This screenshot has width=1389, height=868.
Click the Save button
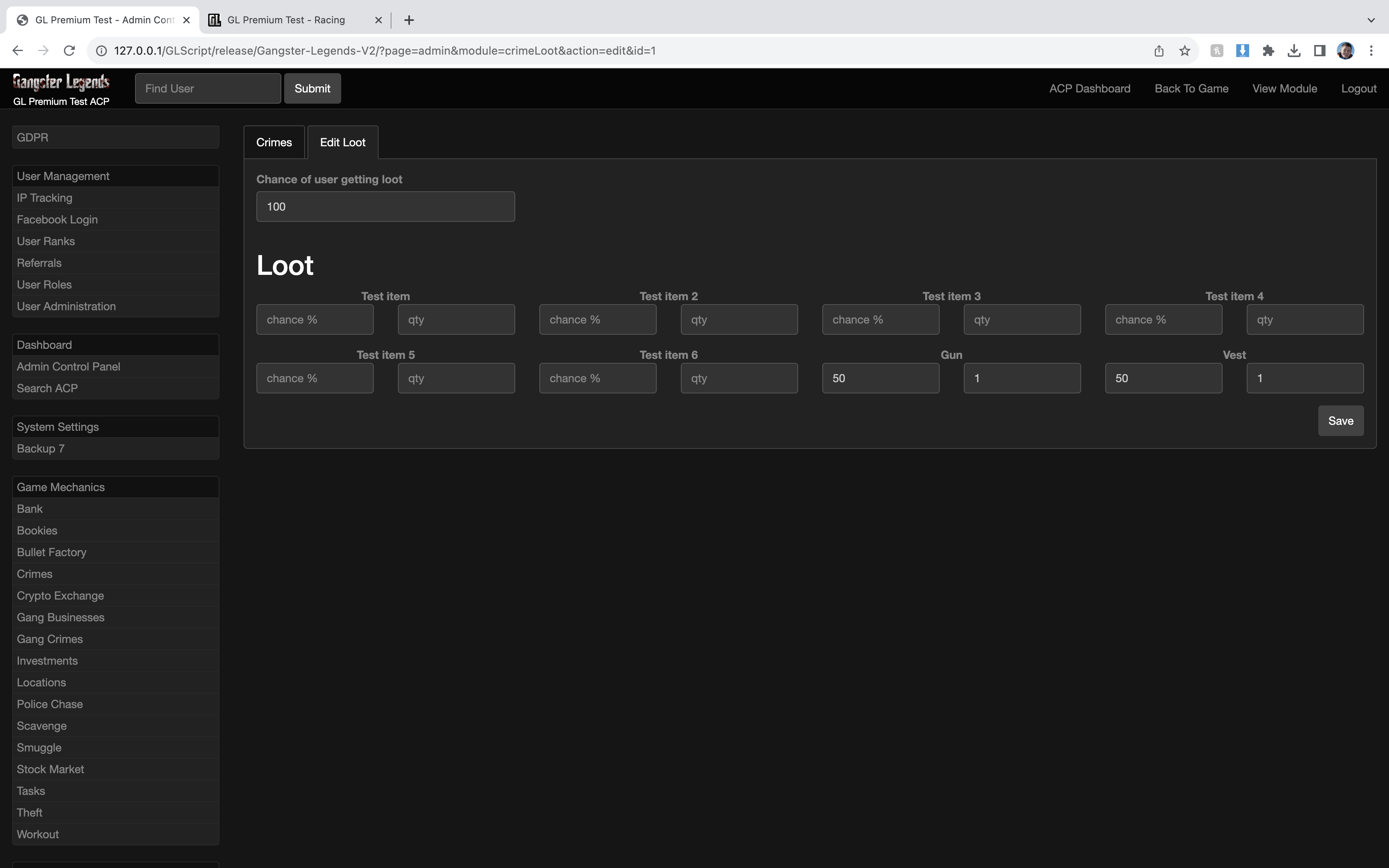click(1340, 421)
